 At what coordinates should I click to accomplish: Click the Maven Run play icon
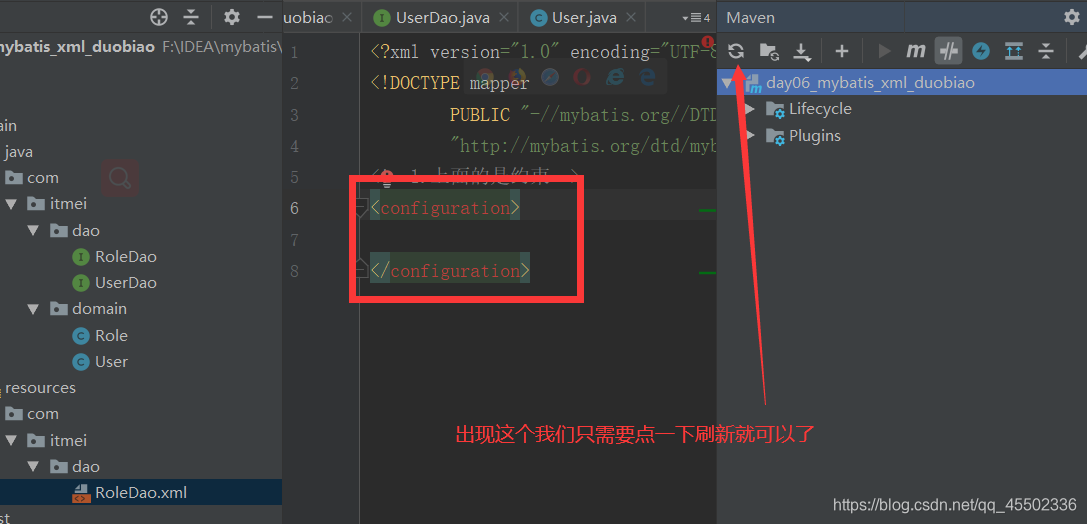coord(884,51)
